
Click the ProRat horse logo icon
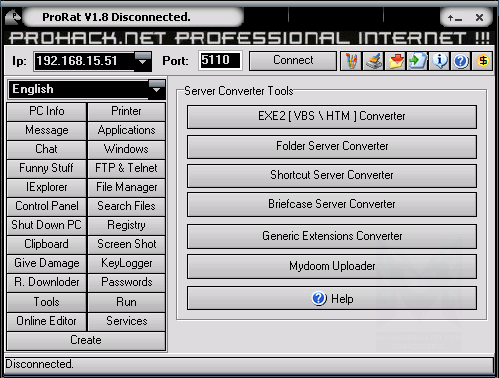click(13, 17)
